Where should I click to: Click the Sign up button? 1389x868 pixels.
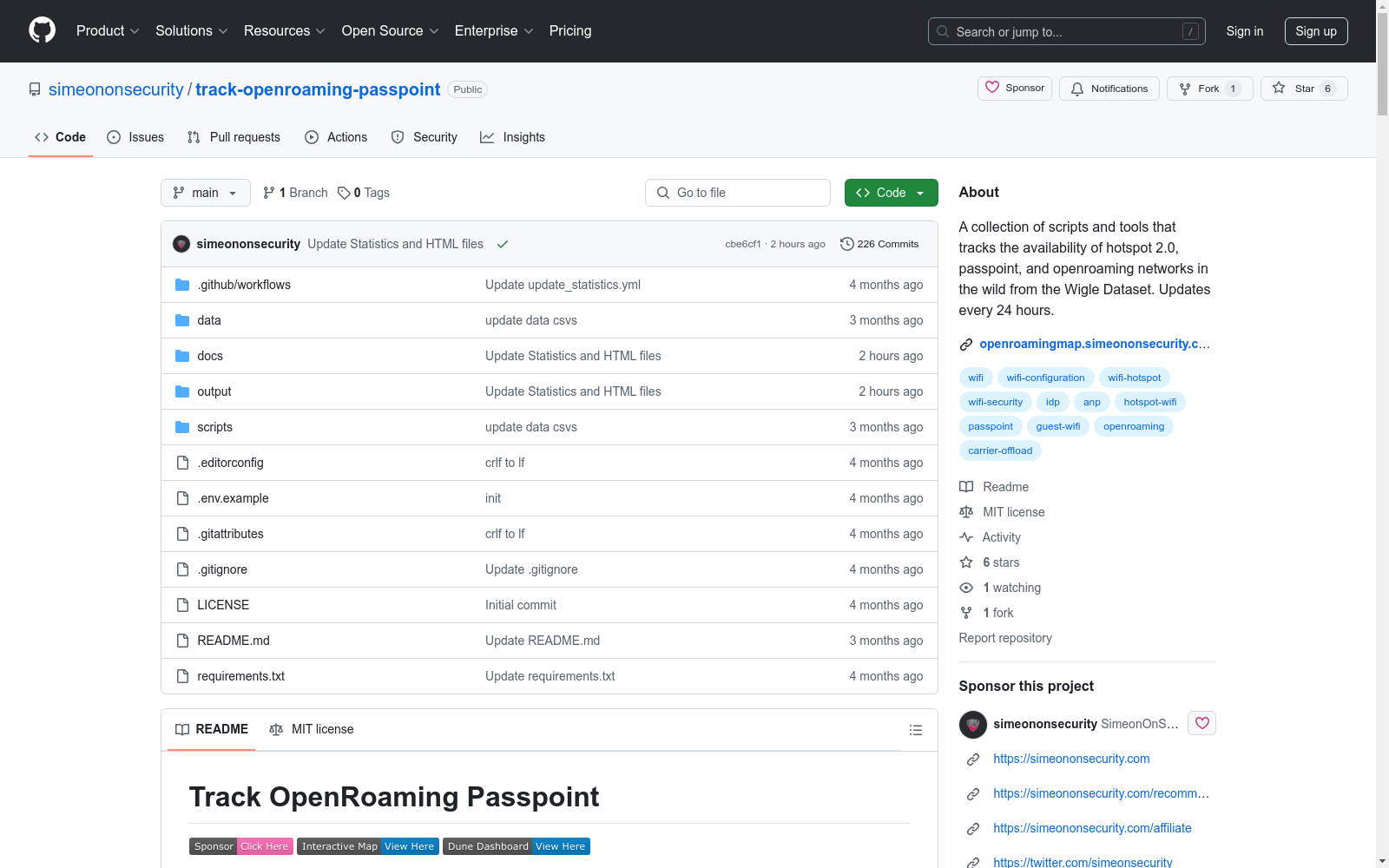point(1316,31)
